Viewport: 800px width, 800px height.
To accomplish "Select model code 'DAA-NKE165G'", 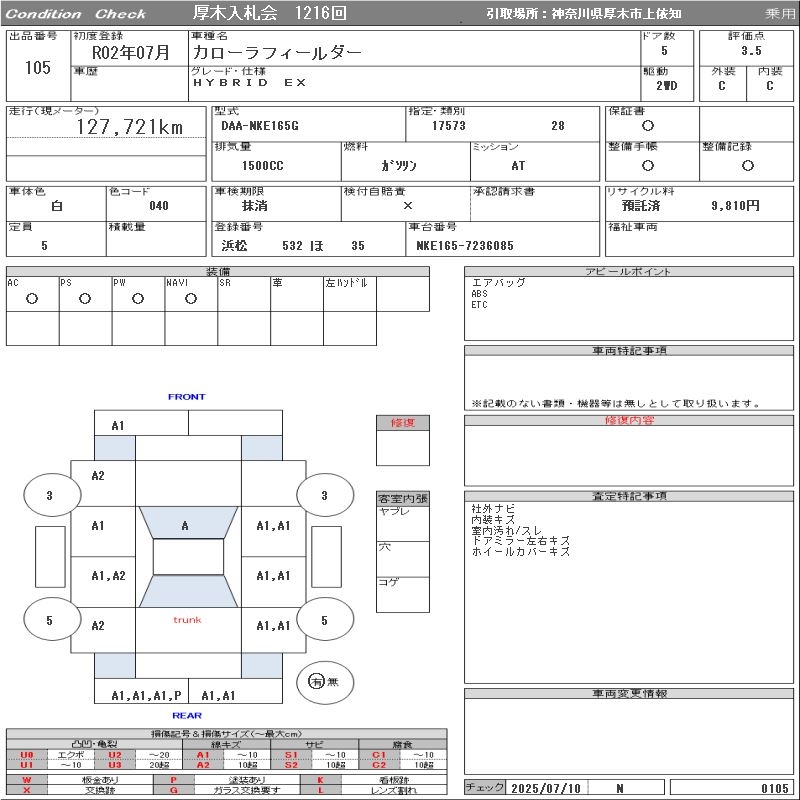I will pyautogui.click(x=260, y=126).
